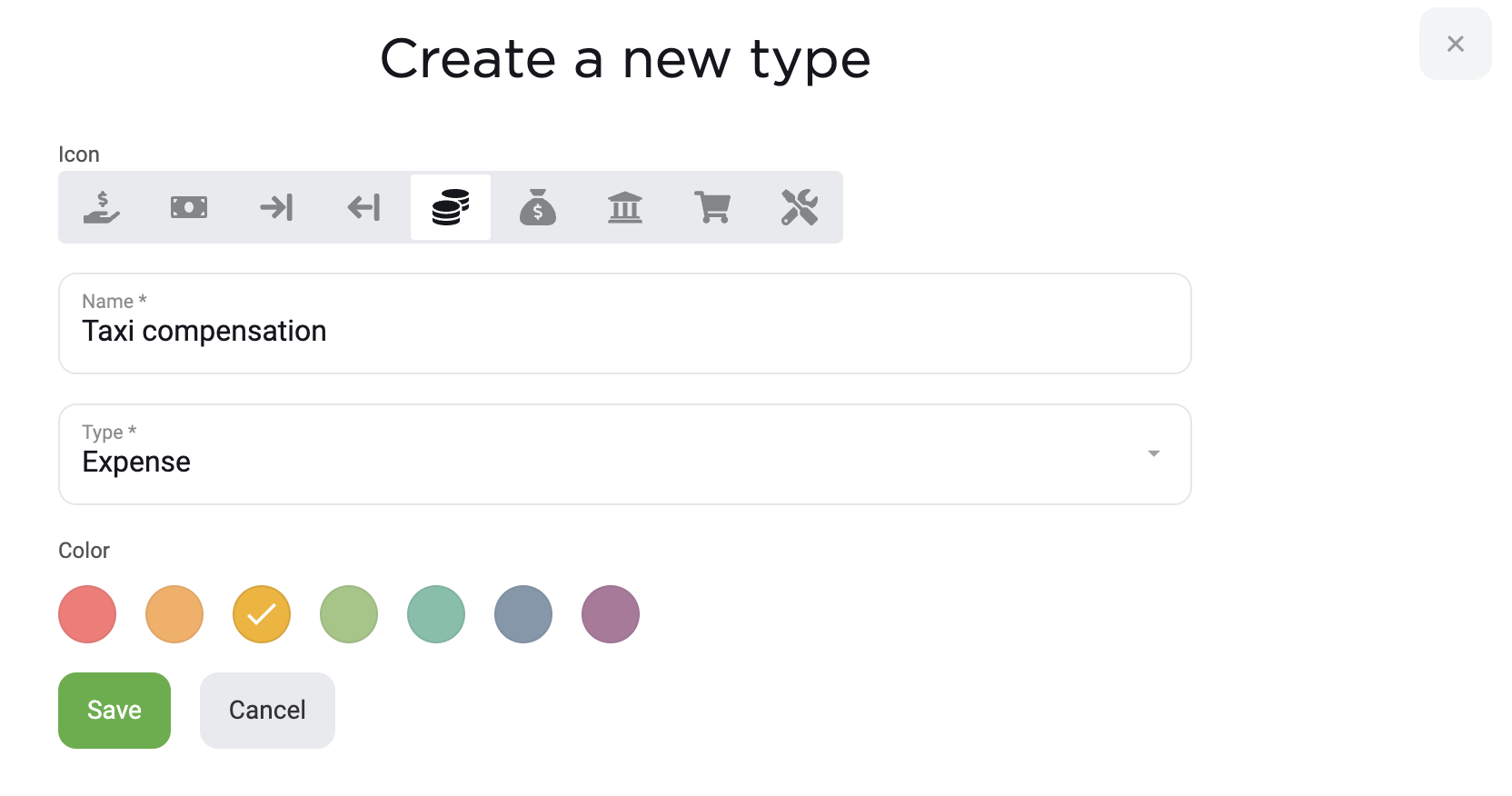Choose the banknote cash icon
This screenshot has height=796, width=1512.
click(189, 207)
